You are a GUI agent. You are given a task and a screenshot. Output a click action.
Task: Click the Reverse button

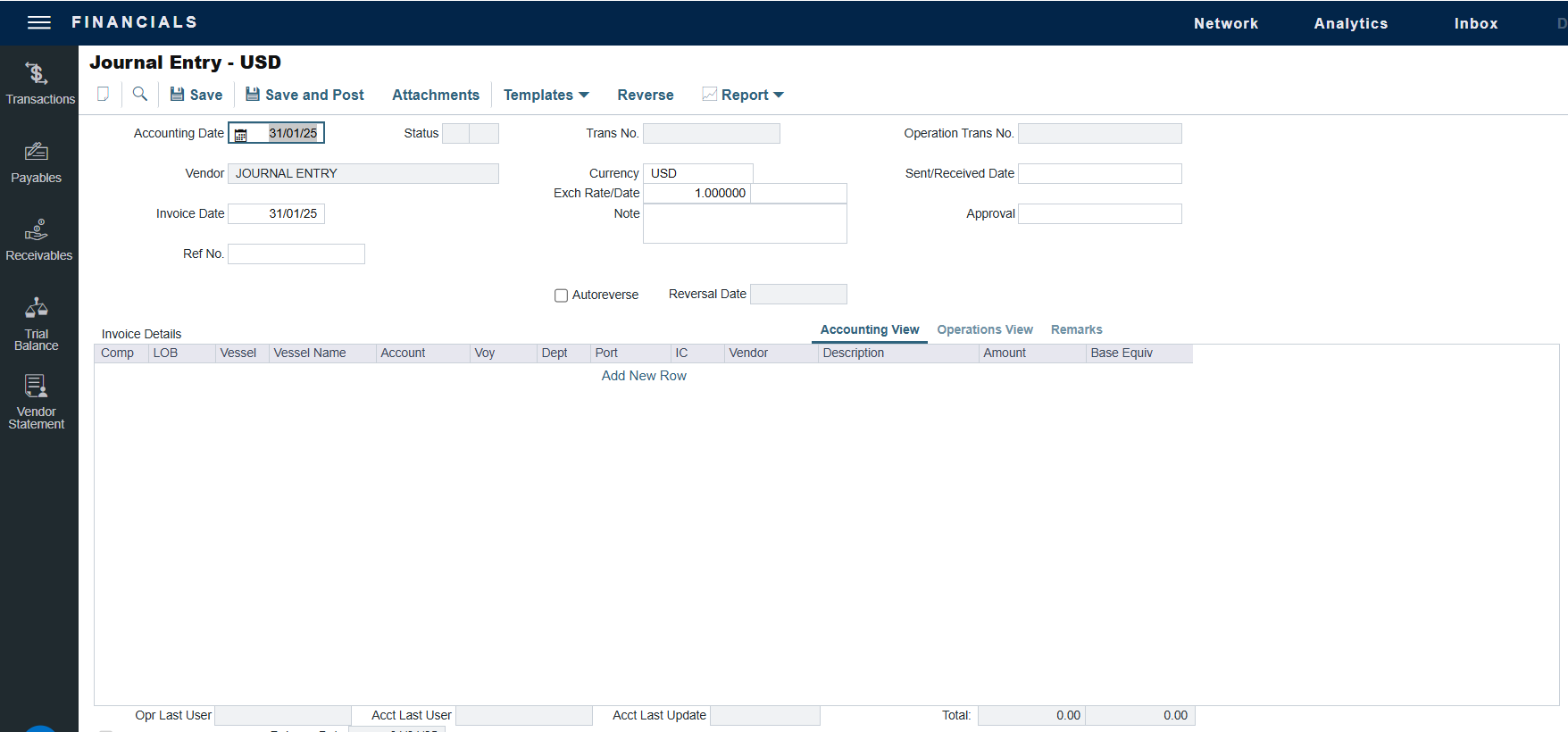click(x=645, y=95)
